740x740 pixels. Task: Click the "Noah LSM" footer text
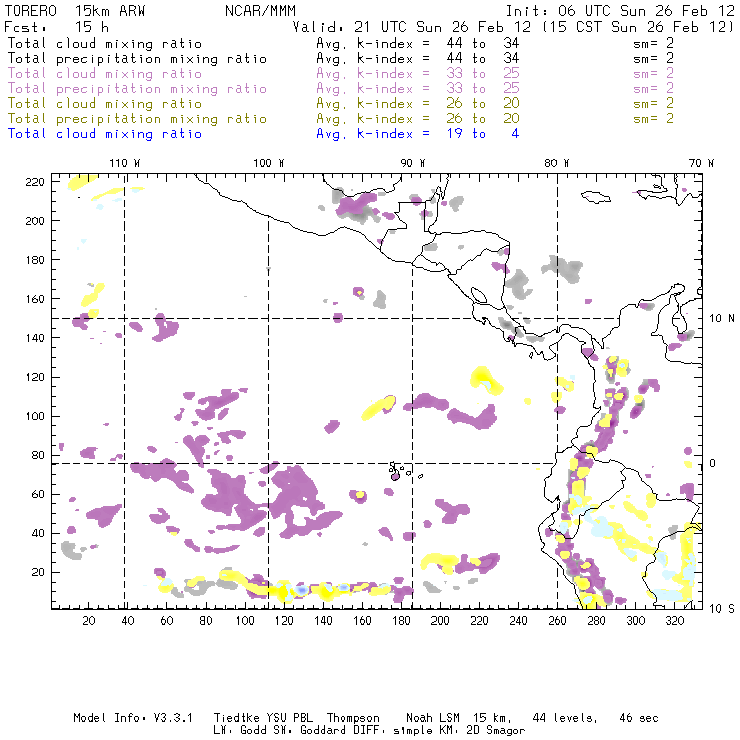pos(433,718)
